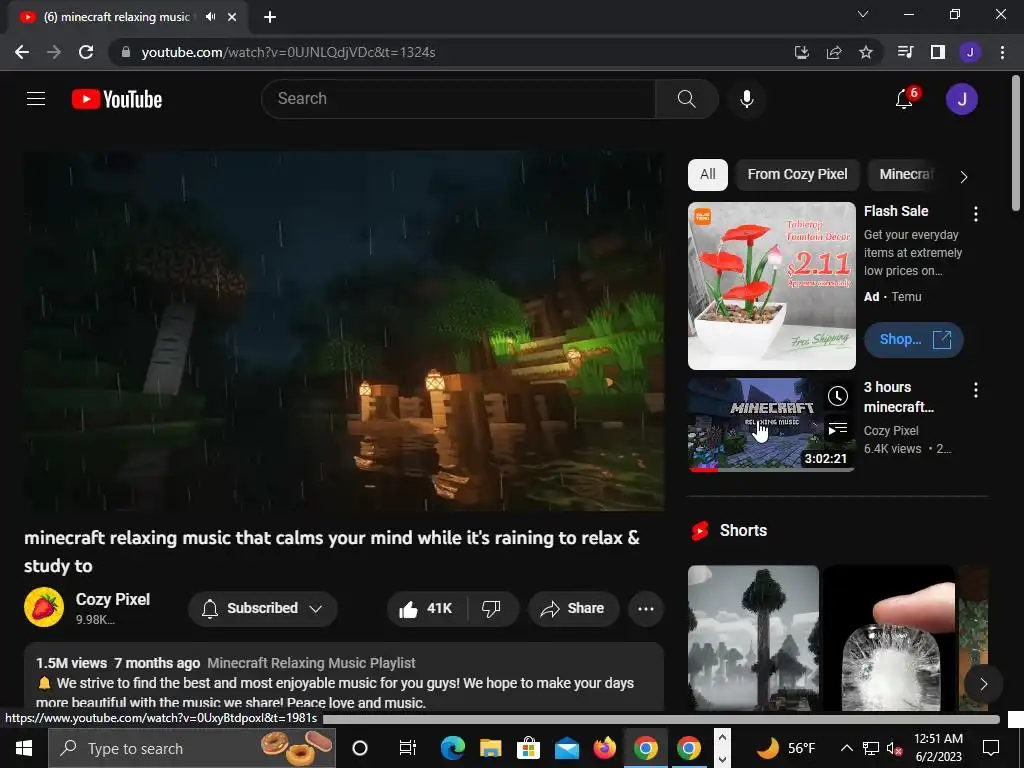Open the finger pressing ice Shorts thumbnail

889,638
